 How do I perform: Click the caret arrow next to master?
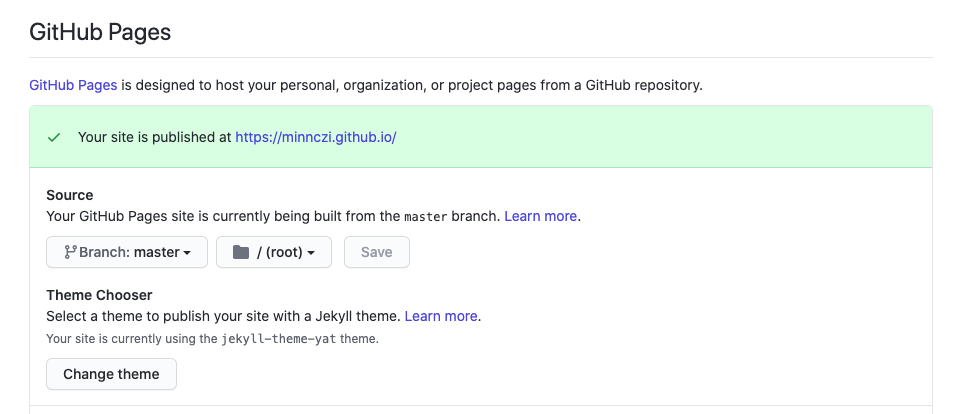point(187,254)
